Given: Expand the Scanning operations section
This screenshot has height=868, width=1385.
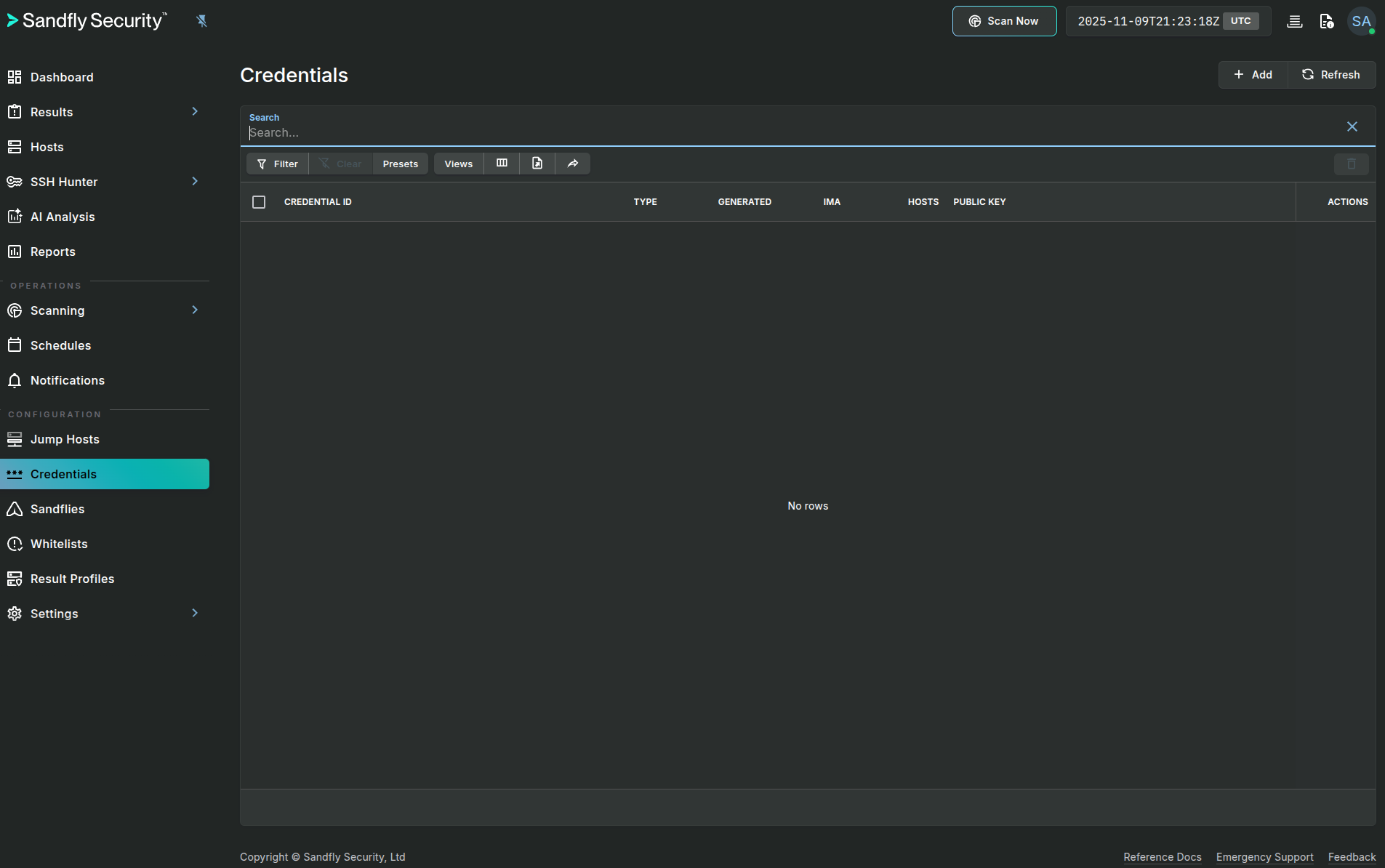Looking at the screenshot, I should [x=195, y=310].
